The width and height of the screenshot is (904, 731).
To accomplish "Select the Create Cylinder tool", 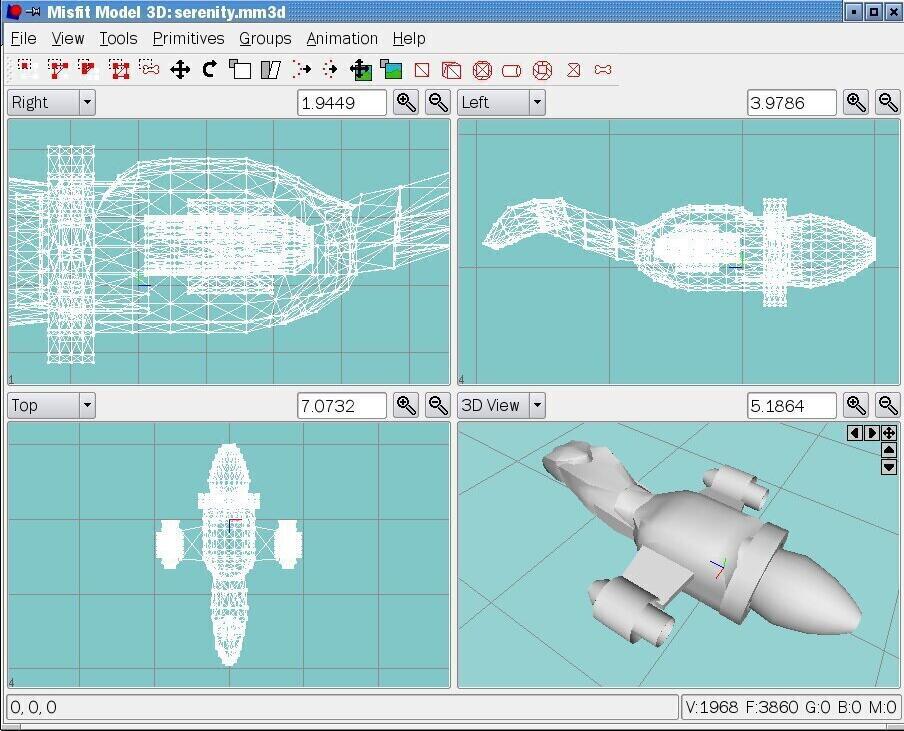I will coord(511,70).
